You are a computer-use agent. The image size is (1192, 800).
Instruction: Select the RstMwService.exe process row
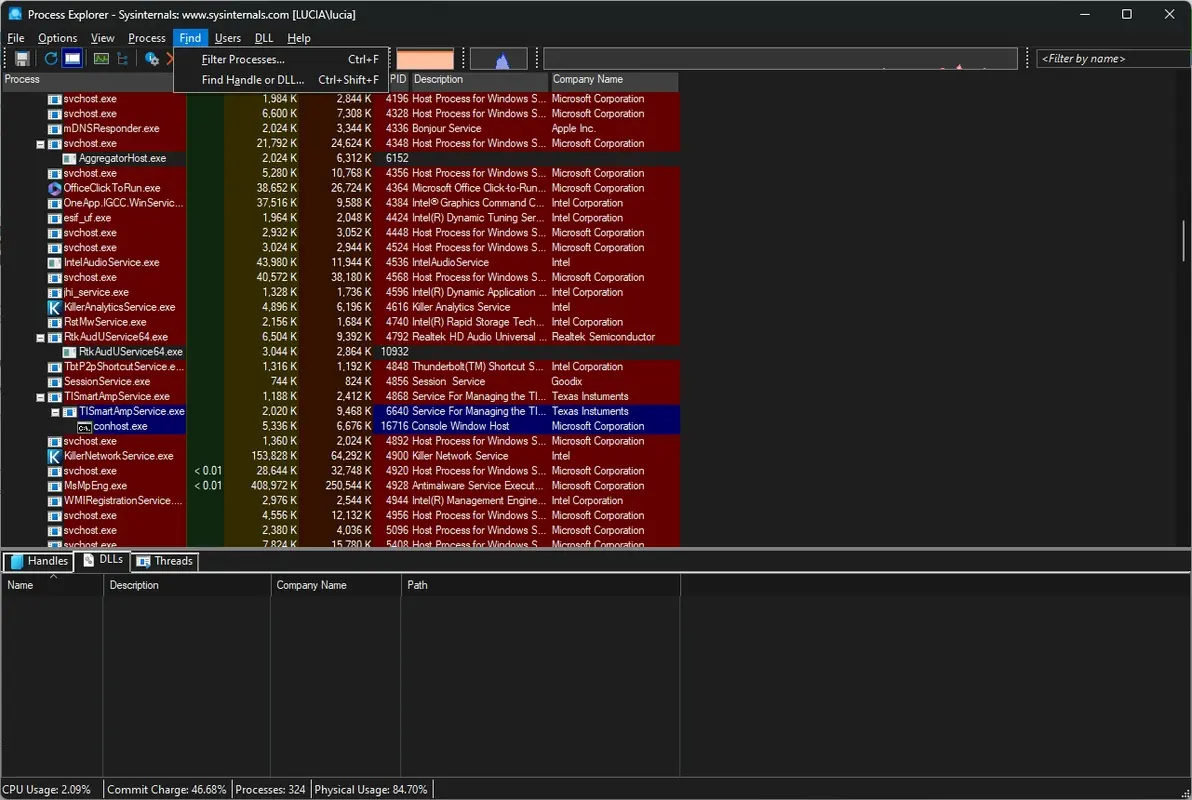tap(340, 322)
